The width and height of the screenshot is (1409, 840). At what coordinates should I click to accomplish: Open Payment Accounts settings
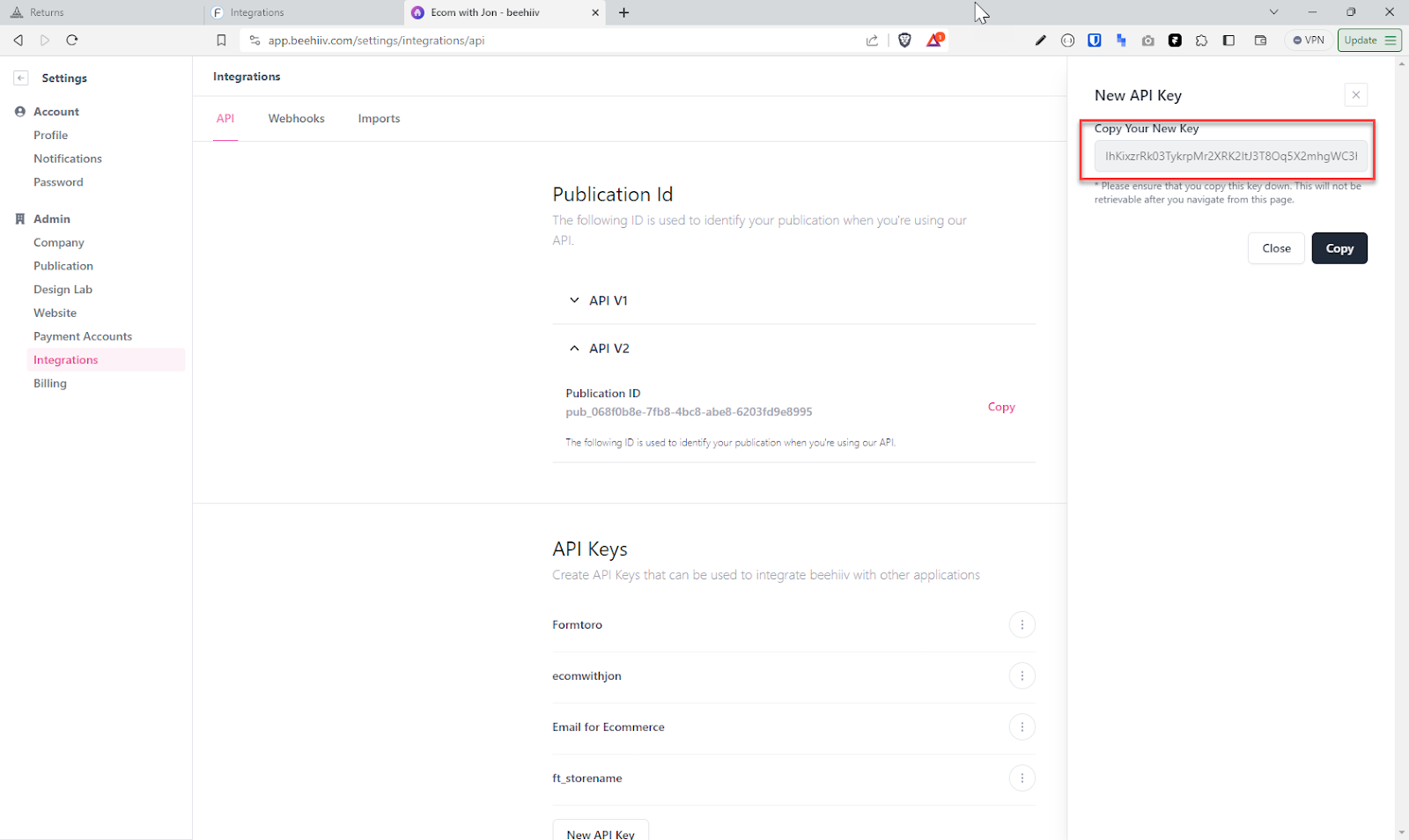coord(83,336)
